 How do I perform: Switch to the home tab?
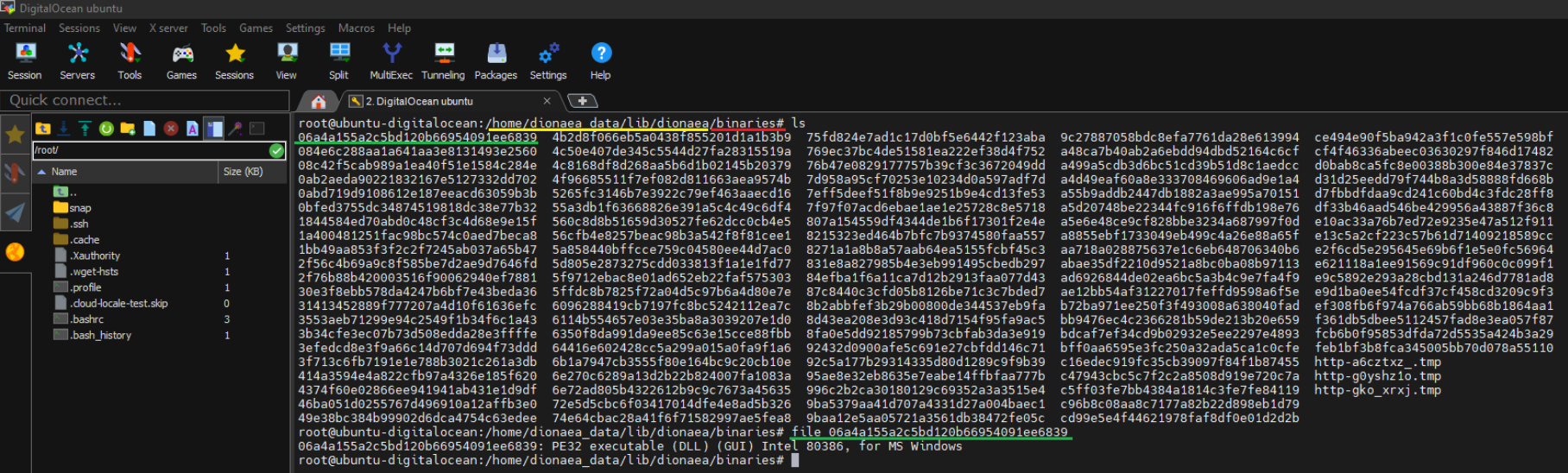tap(319, 101)
